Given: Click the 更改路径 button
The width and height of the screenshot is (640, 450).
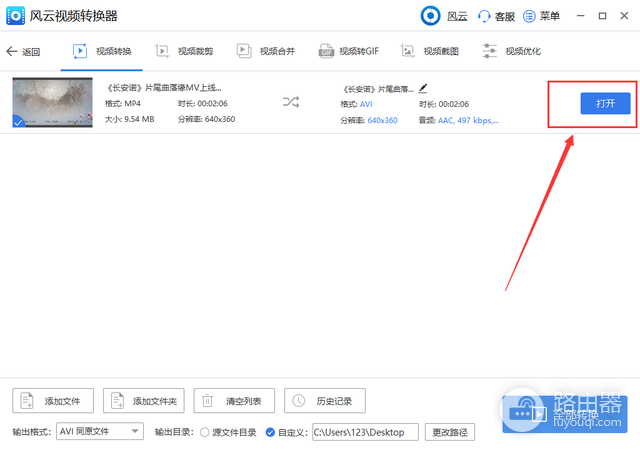Looking at the screenshot, I should [450, 432].
